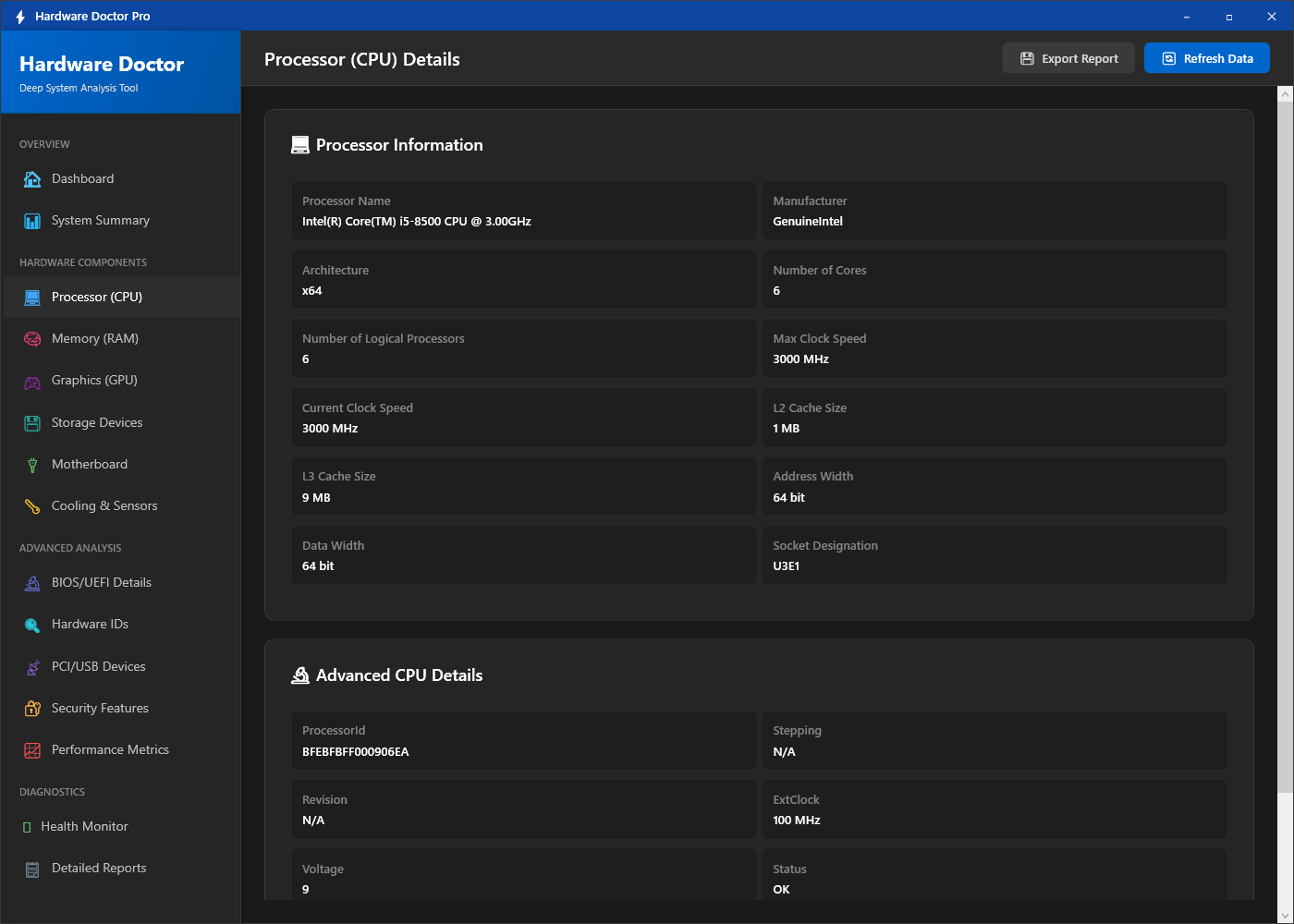
Task: Click the Motherboard icon in sidebar
Action: [32, 465]
